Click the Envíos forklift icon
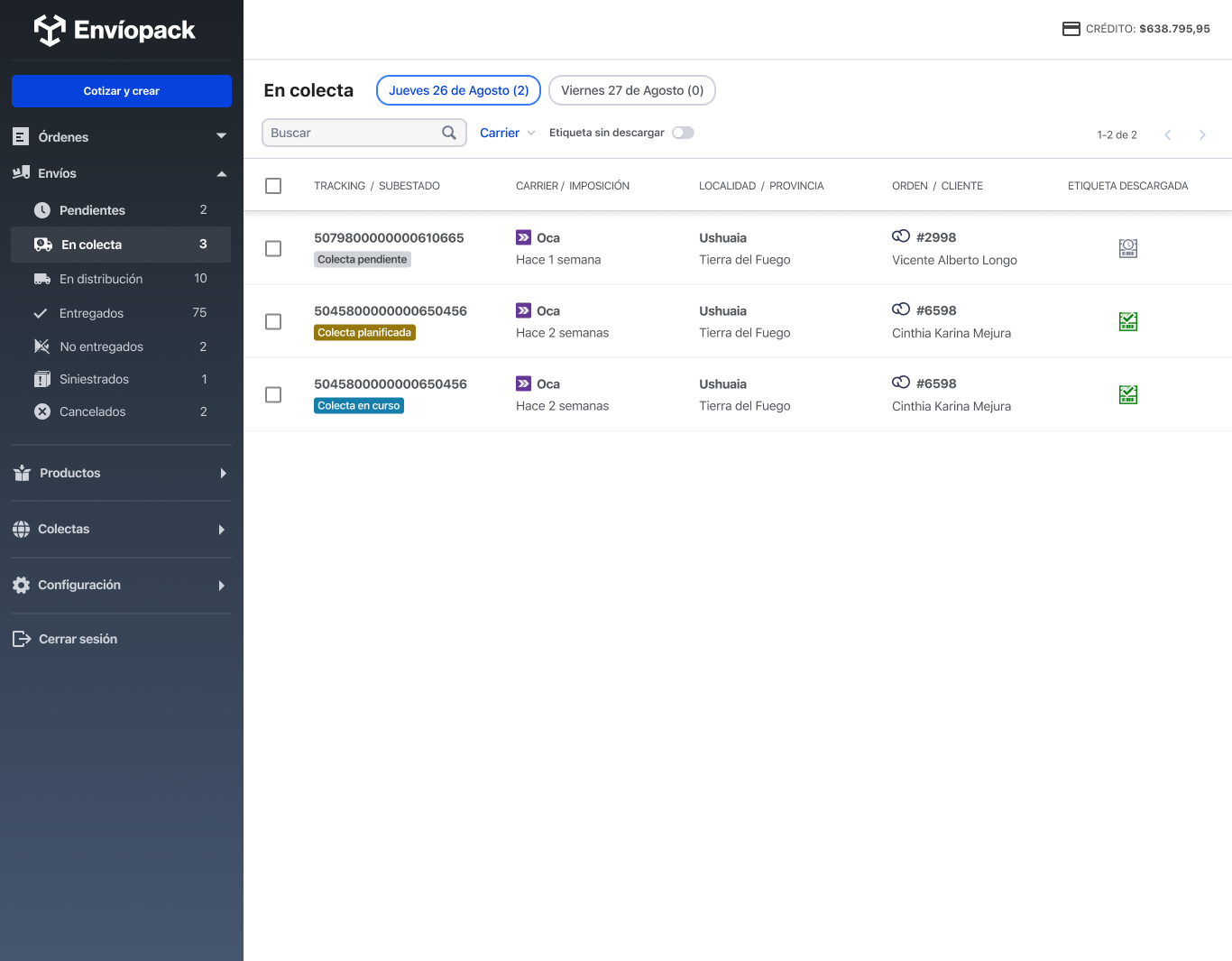 (21, 172)
